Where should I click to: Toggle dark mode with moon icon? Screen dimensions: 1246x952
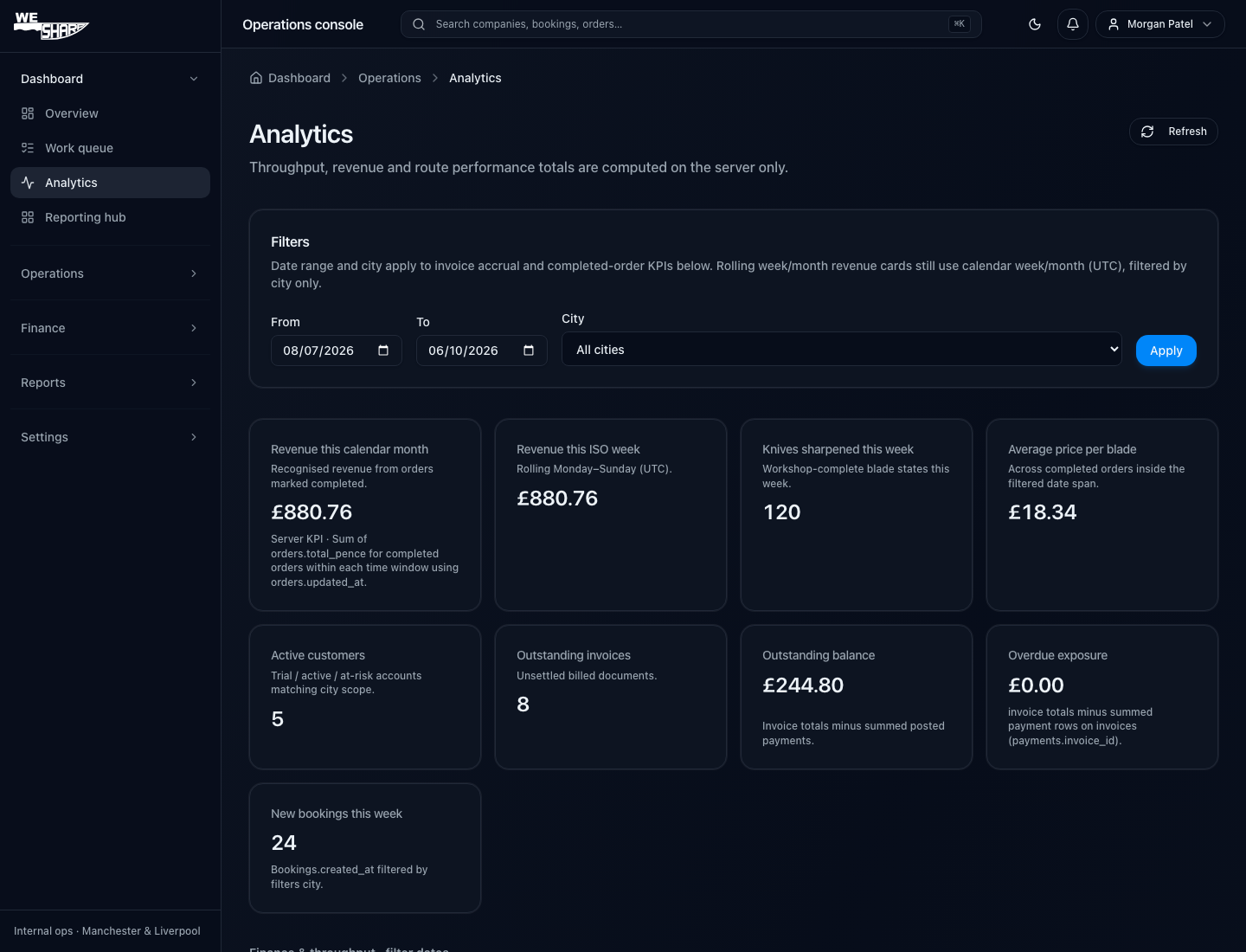click(x=1035, y=24)
